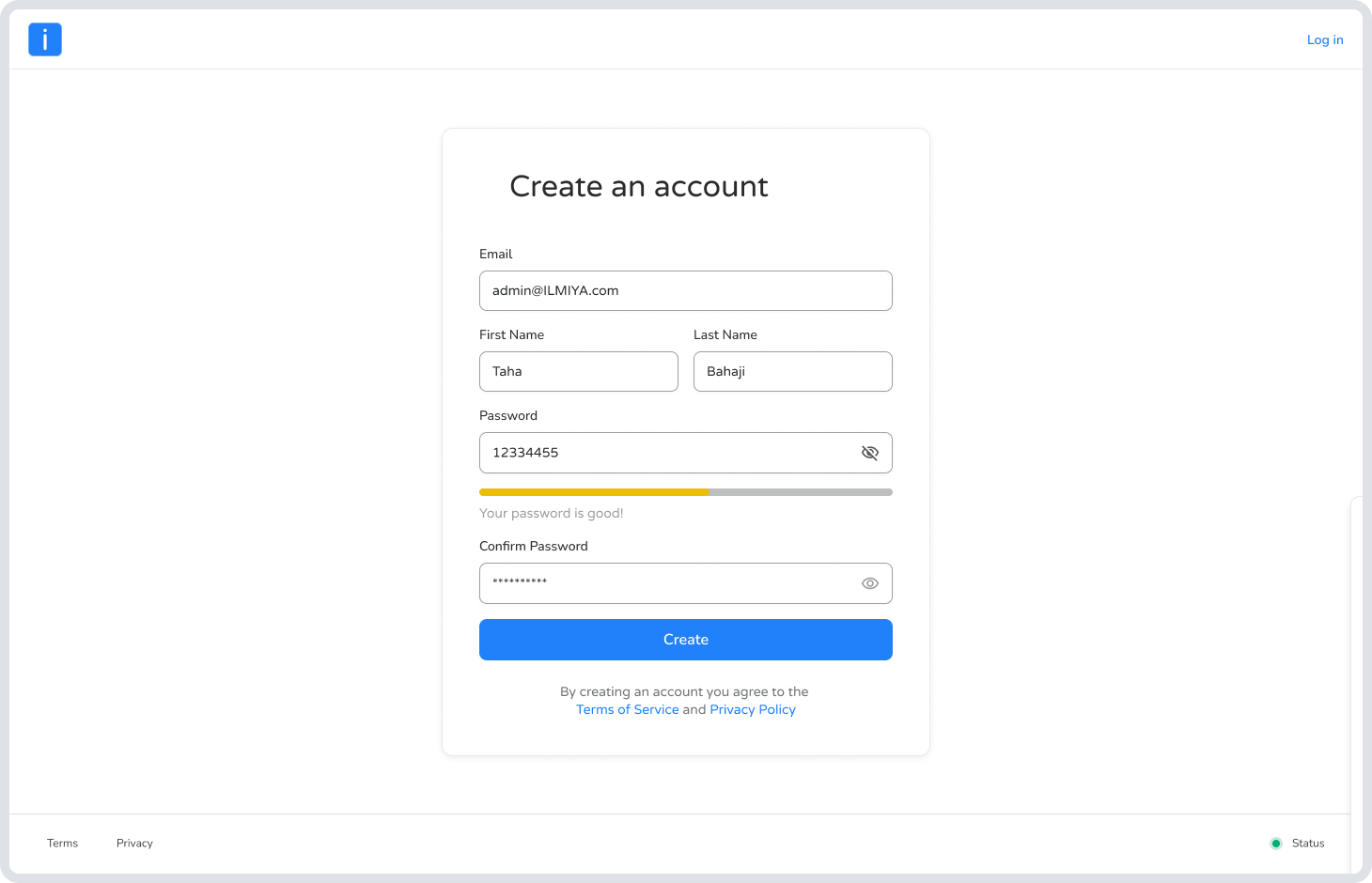Click the Last Name field containing Bahaji
Viewport: 1372px width, 883px height.
(x=792, y=372)
